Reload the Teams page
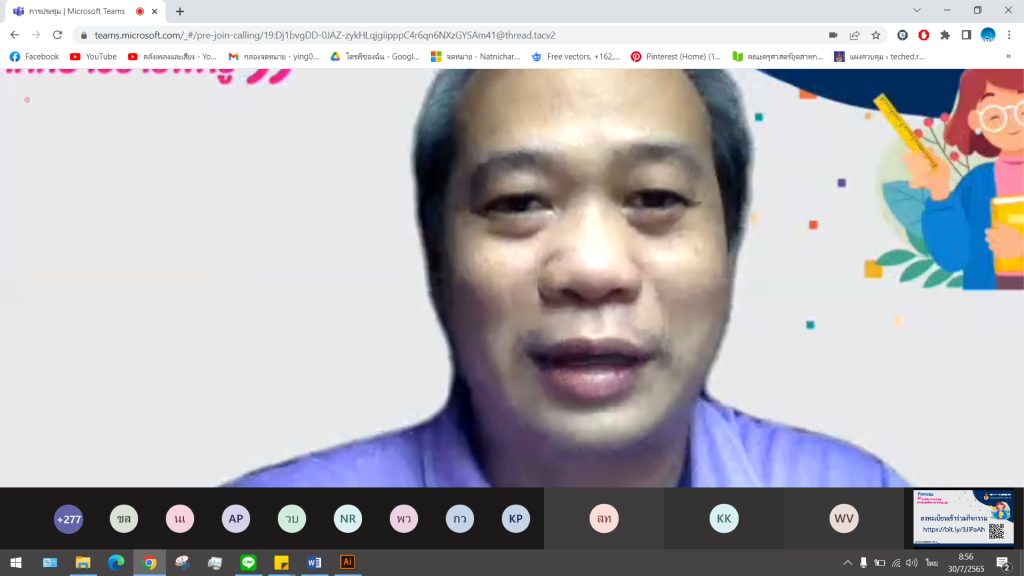The image size is (1024, 576). pos(57,35)
